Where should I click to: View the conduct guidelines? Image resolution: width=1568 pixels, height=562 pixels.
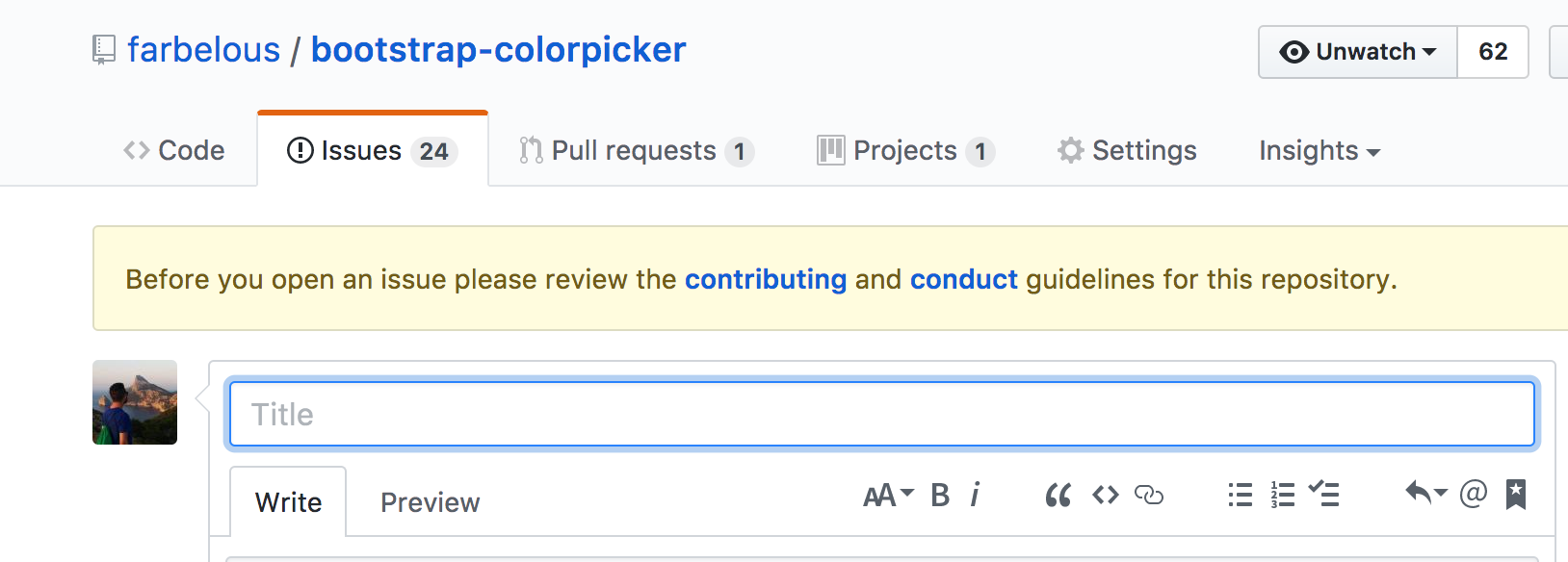tap(963, 279)
